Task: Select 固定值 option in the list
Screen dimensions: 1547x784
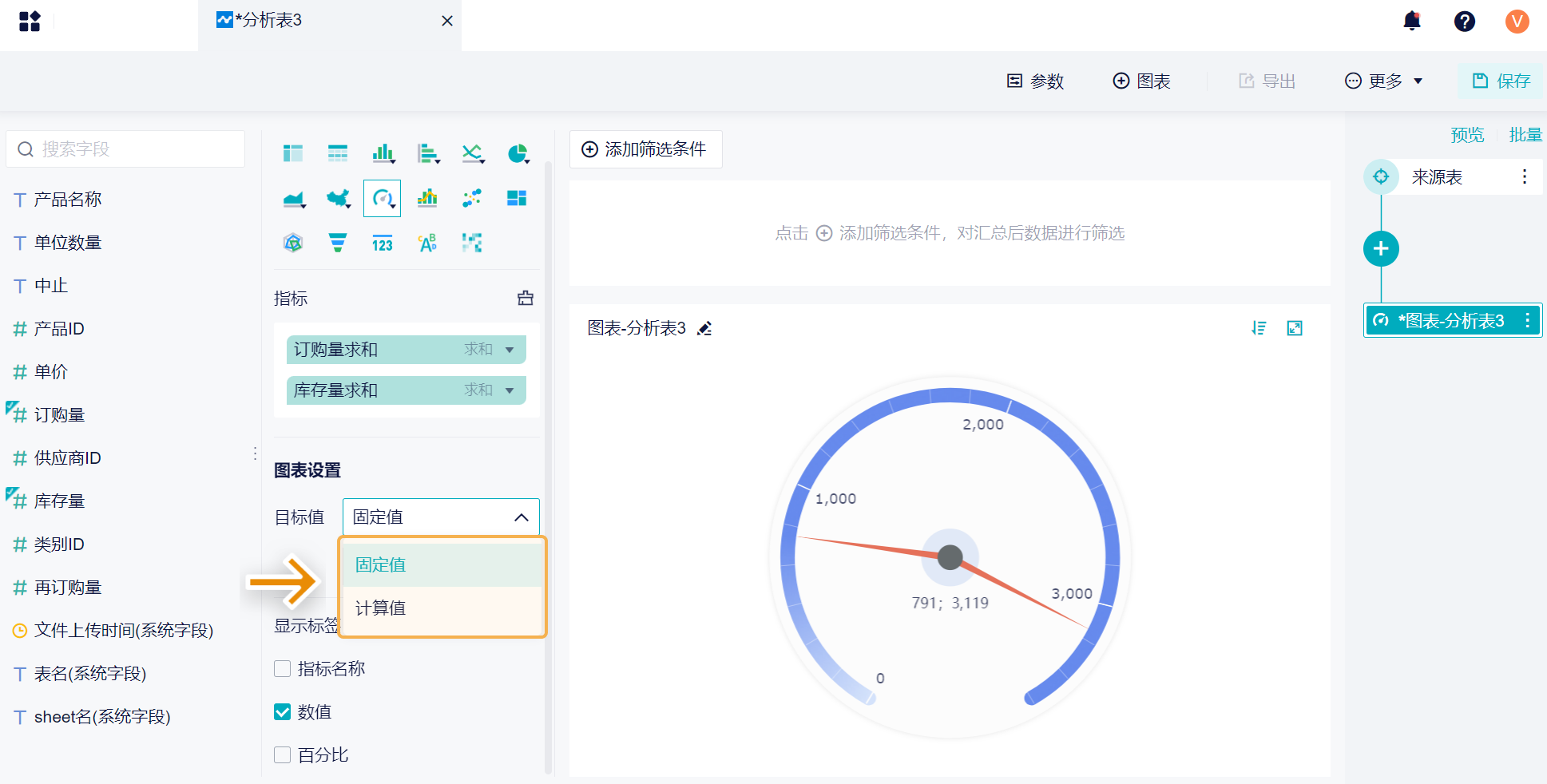Action: 442,564
